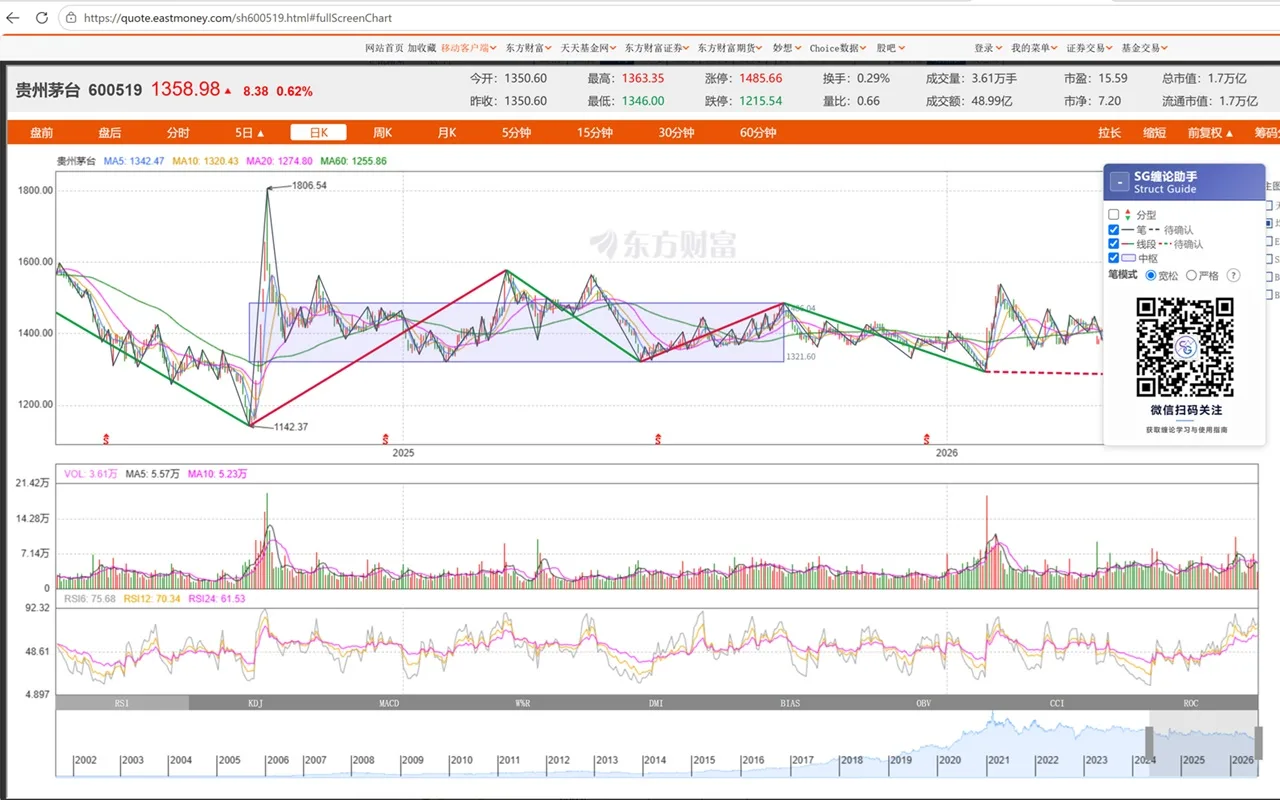The height and width of the screenshot is (800, 1280).
Task: Click the red $ marker near the 2026 label
Action: 927,439
